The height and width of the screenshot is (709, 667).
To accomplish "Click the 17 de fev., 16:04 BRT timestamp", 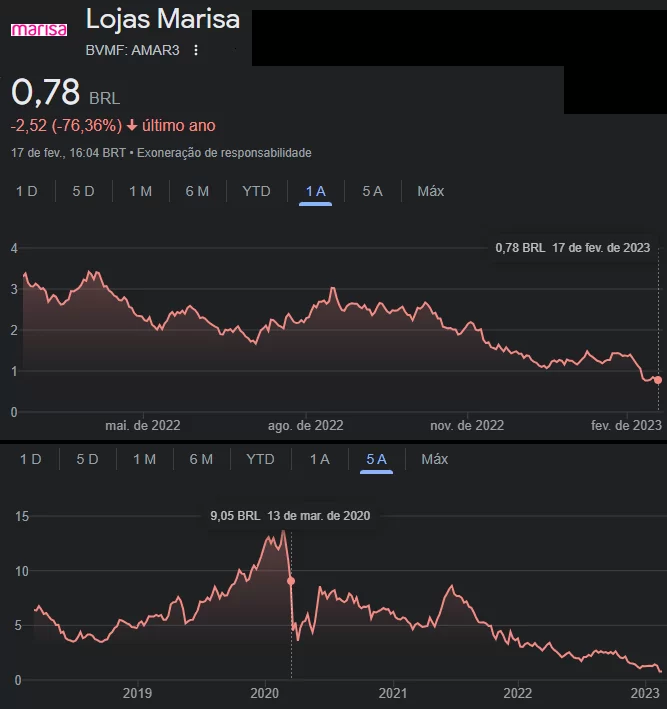I will pos(68,153).
